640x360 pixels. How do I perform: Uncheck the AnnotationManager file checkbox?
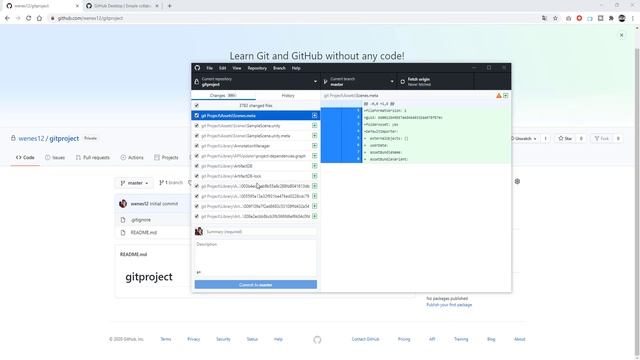(x=197, y=146)
